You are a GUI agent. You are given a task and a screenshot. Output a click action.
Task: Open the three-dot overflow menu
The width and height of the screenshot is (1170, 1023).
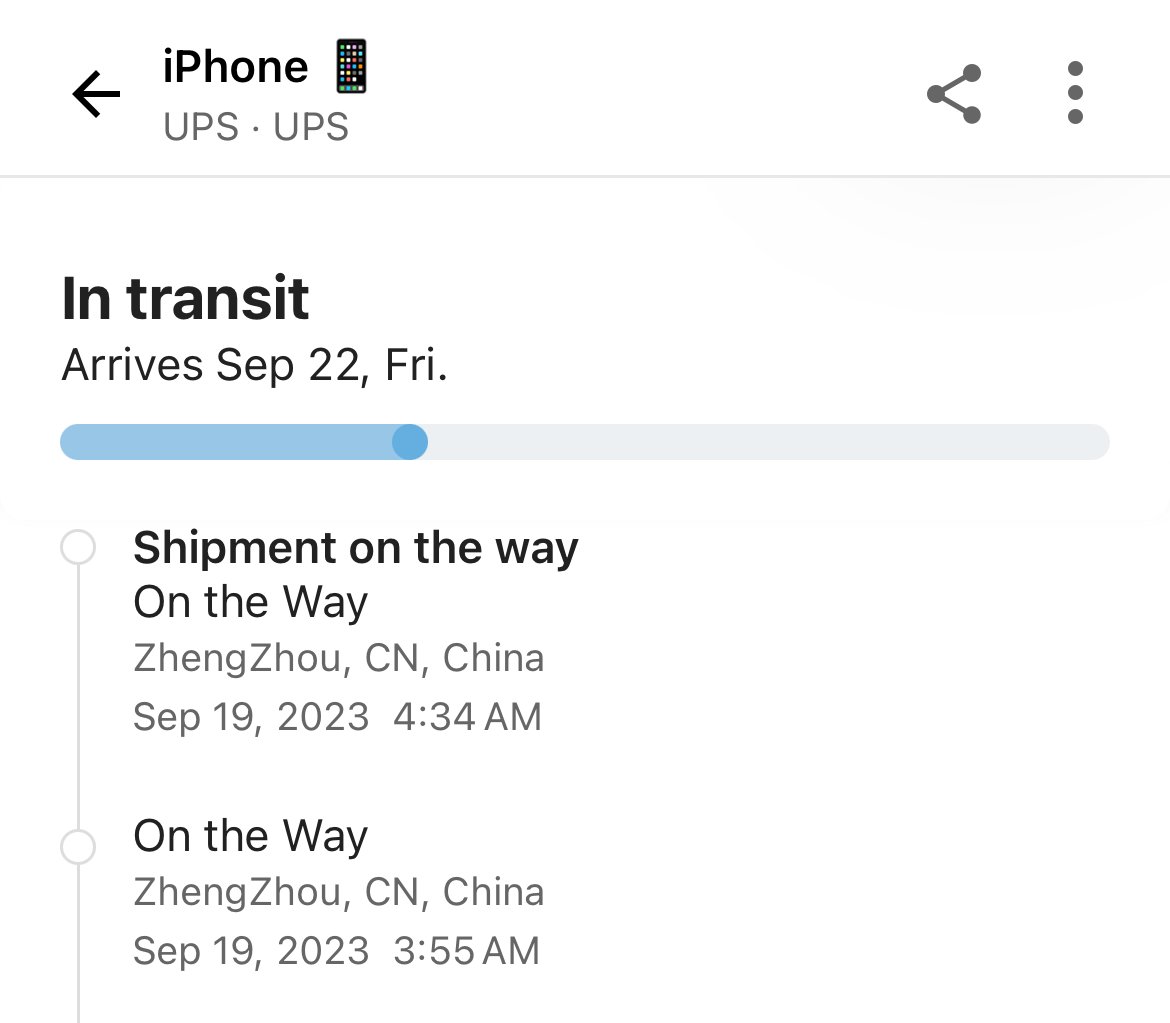(1075, 93)
